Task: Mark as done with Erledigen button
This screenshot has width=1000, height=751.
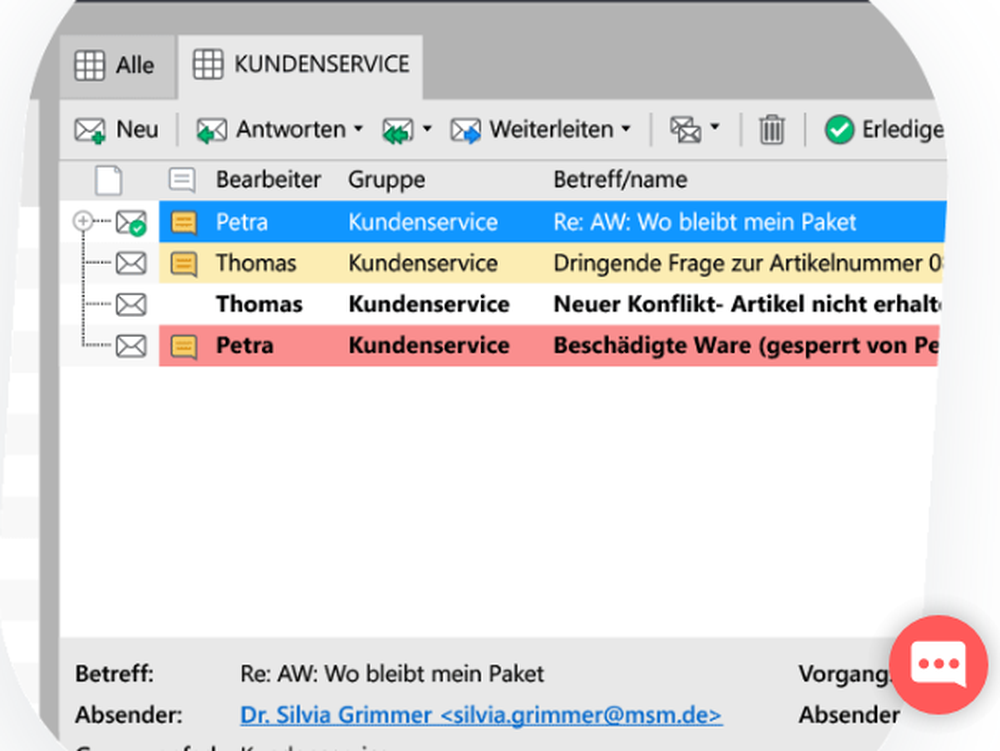Action: (884, 129)
